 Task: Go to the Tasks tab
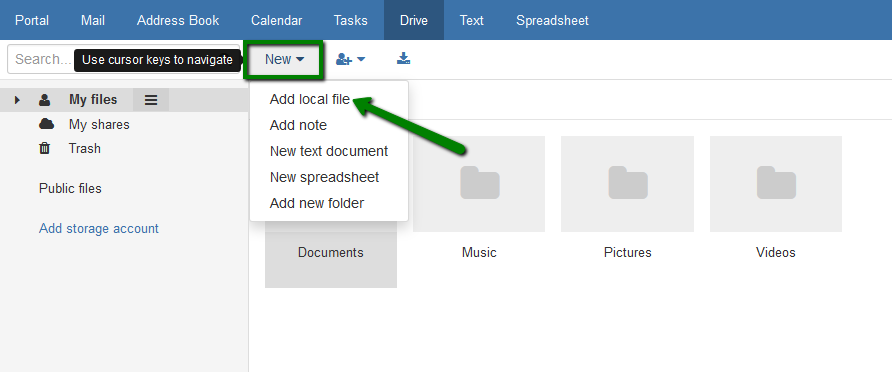[x=350, y=20]
